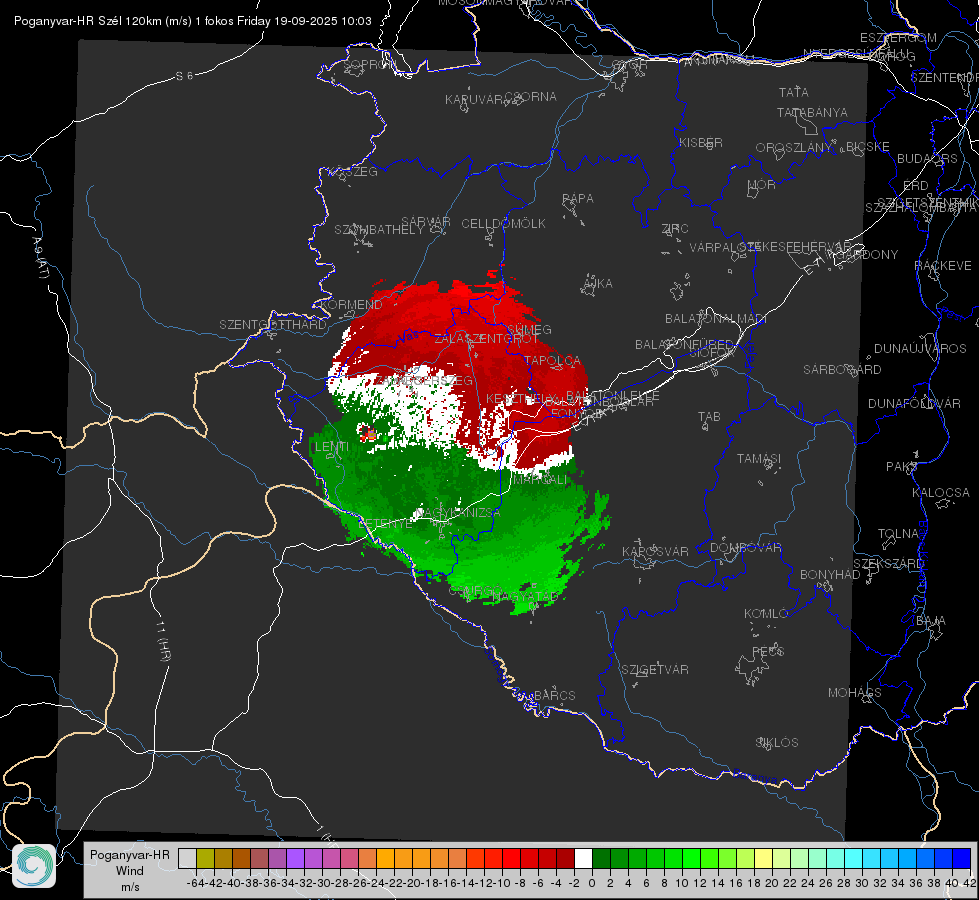Click the 11 (HR) road label
This screenshot has height=900, width=979.
point(164,640)
